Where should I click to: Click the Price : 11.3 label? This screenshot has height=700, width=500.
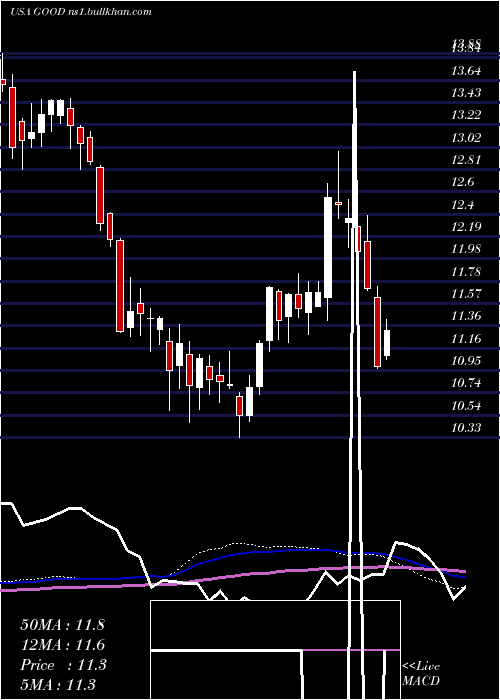coord(63,665)
